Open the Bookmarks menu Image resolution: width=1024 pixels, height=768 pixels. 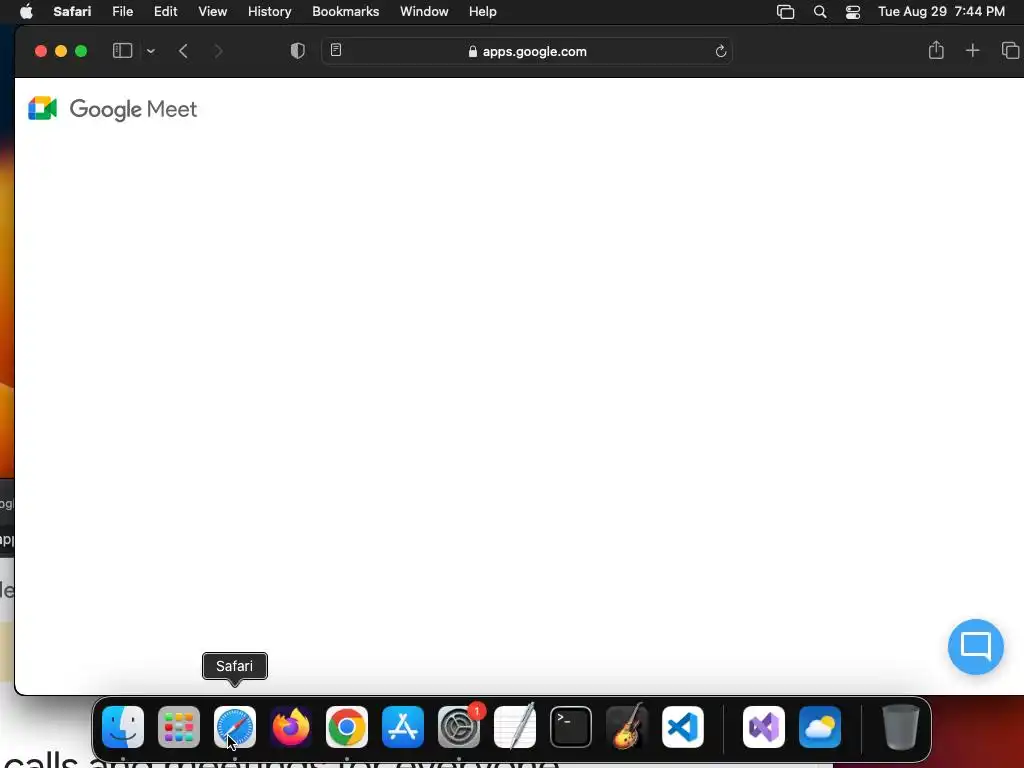tap(345, 11)
